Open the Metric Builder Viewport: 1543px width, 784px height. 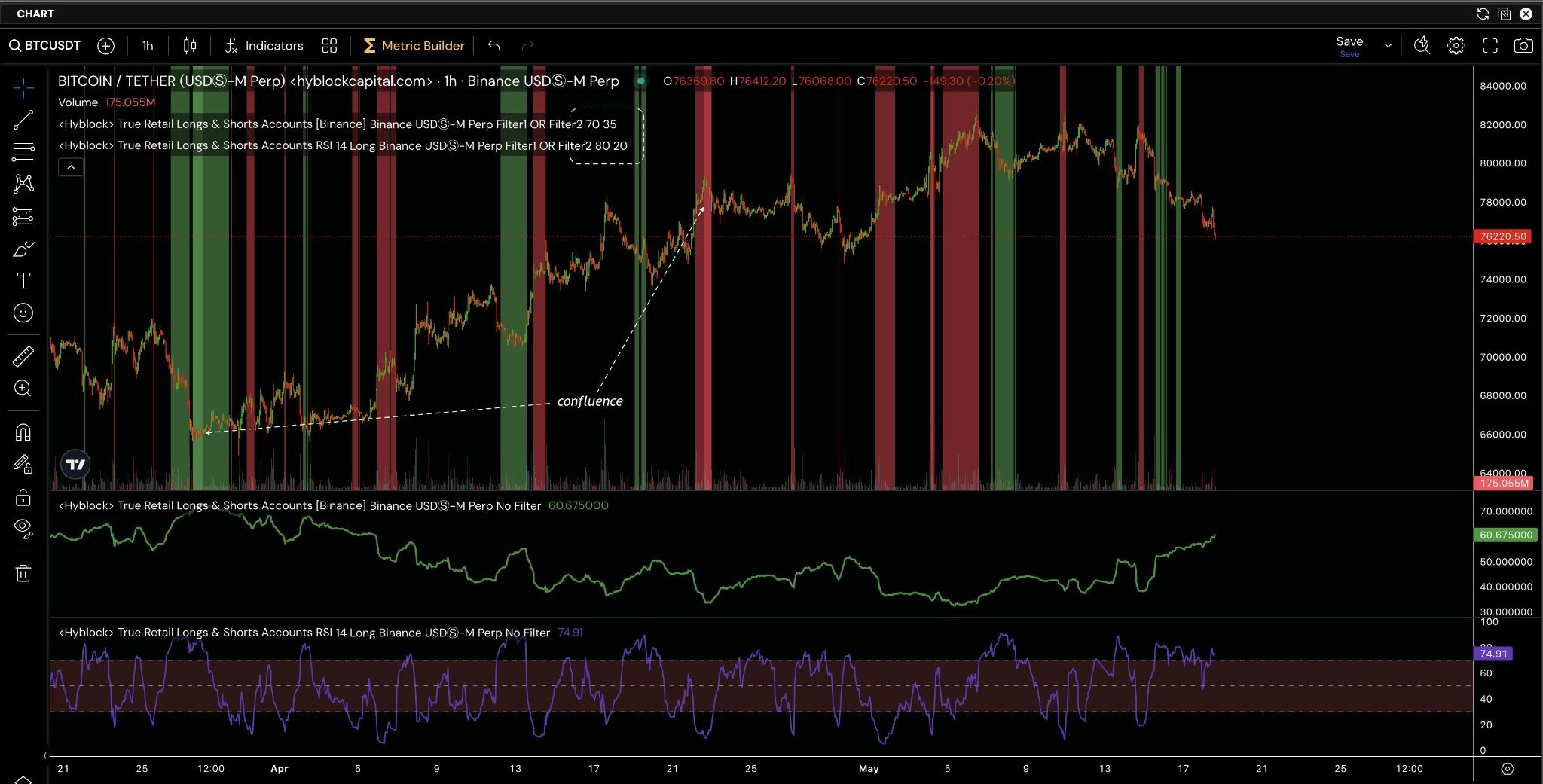[x=414, y=46]
